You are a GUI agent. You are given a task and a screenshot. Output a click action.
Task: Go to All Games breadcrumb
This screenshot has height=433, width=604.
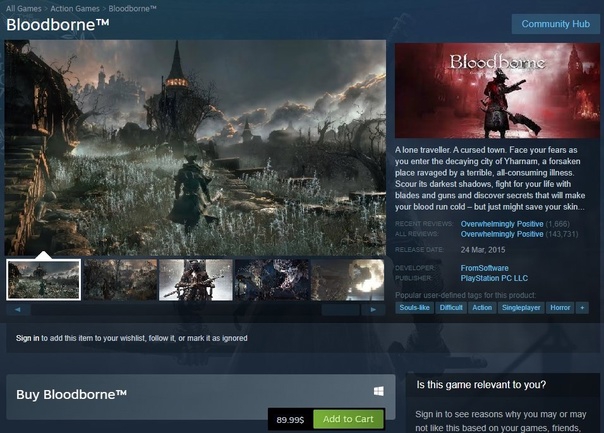pyautogui.click(x=23, y=8)
